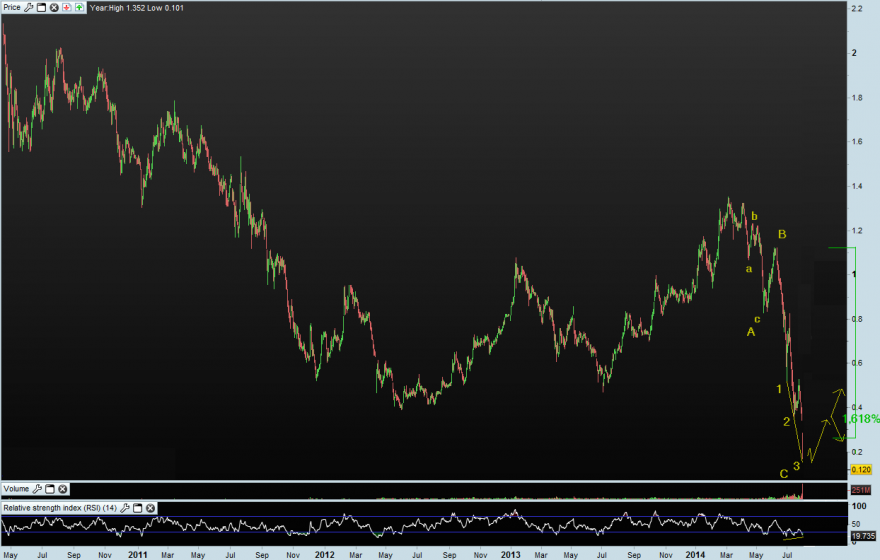Remove the Volume indicator panel
Screen dimensions: 880x560
tap(63, 489)
